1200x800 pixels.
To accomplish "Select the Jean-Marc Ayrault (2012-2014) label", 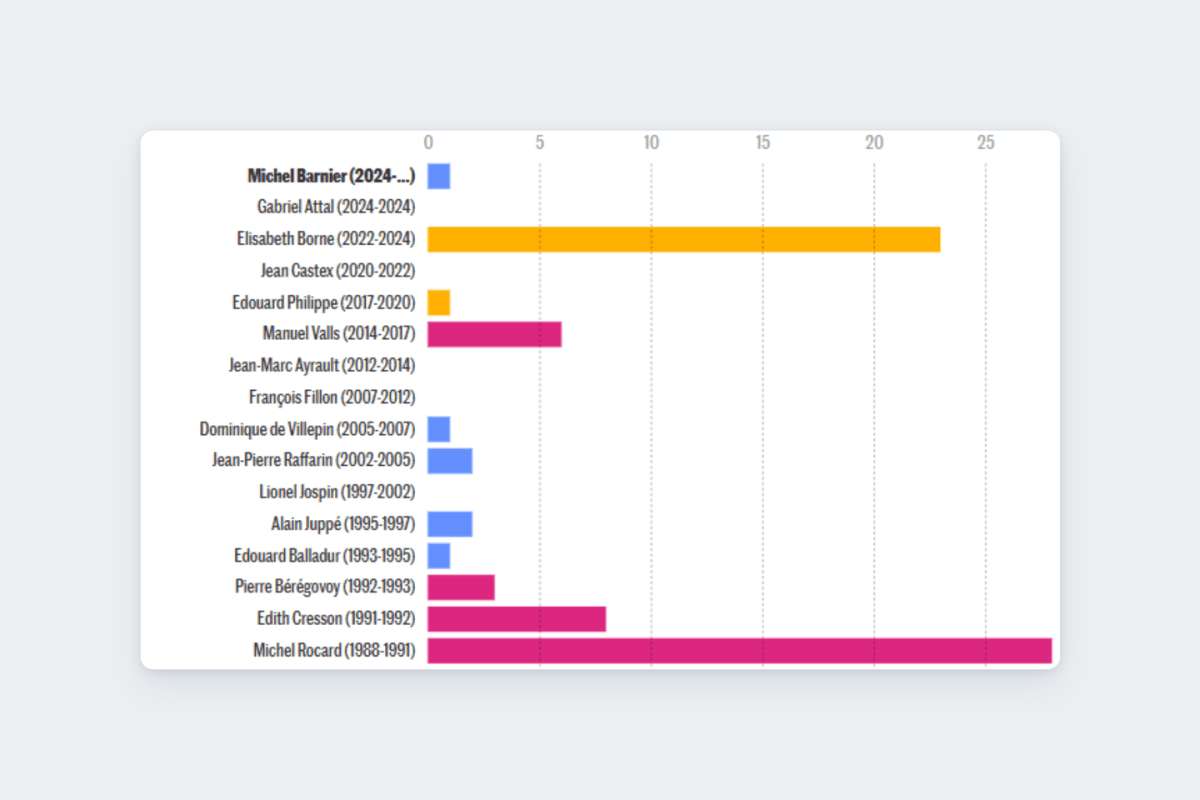I will 322,366.
